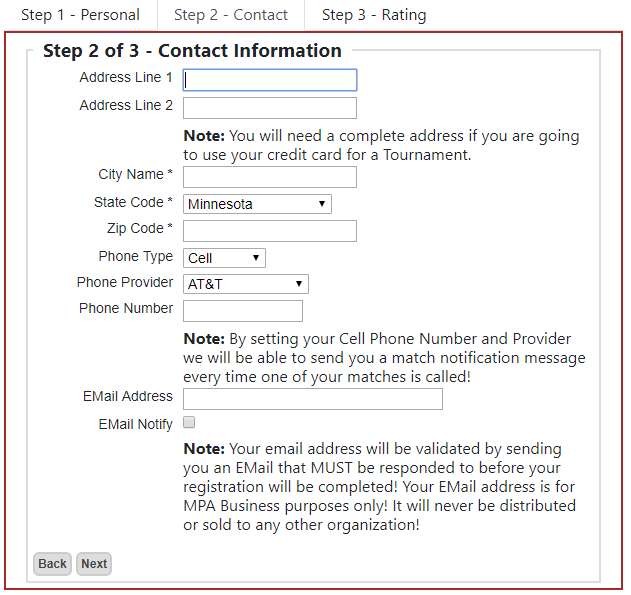
Task: Click the Address Line 1 input field
Action: (x=270, y=80)
